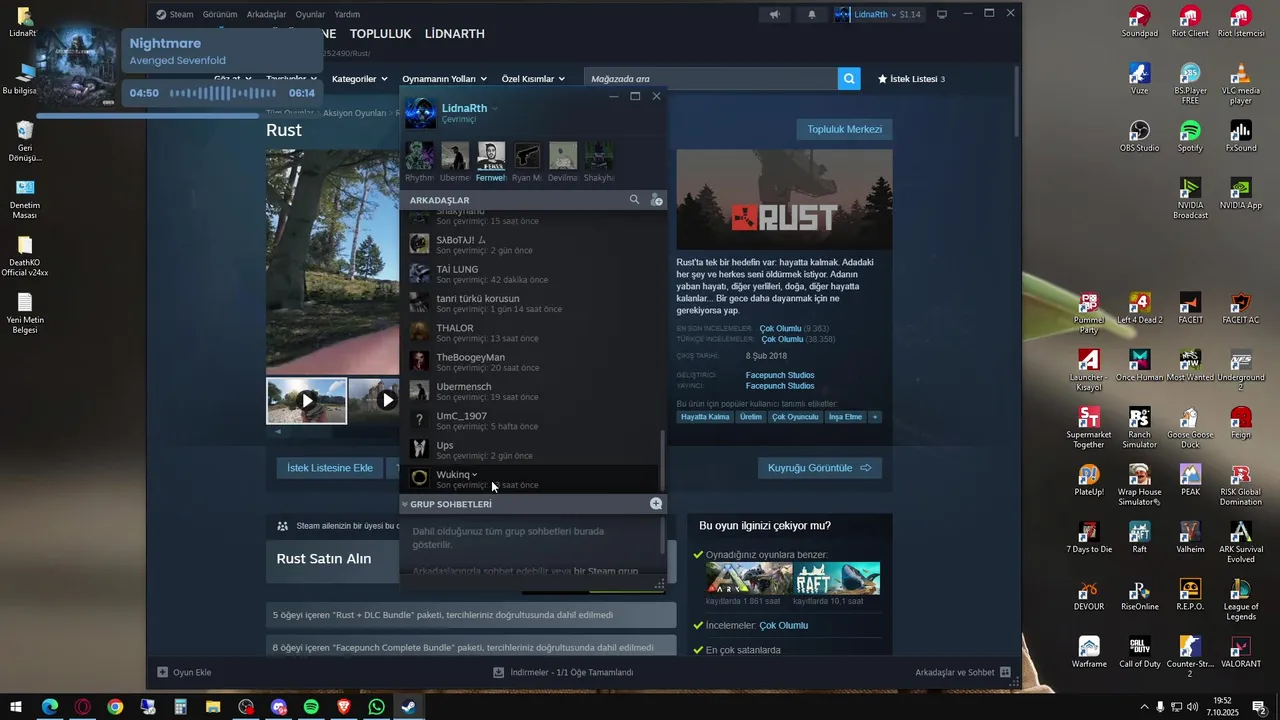The image size is (1280, 720).
Task: Expand the LidnaRth status dropdown arrow
Action: click(x=494, y=108)
